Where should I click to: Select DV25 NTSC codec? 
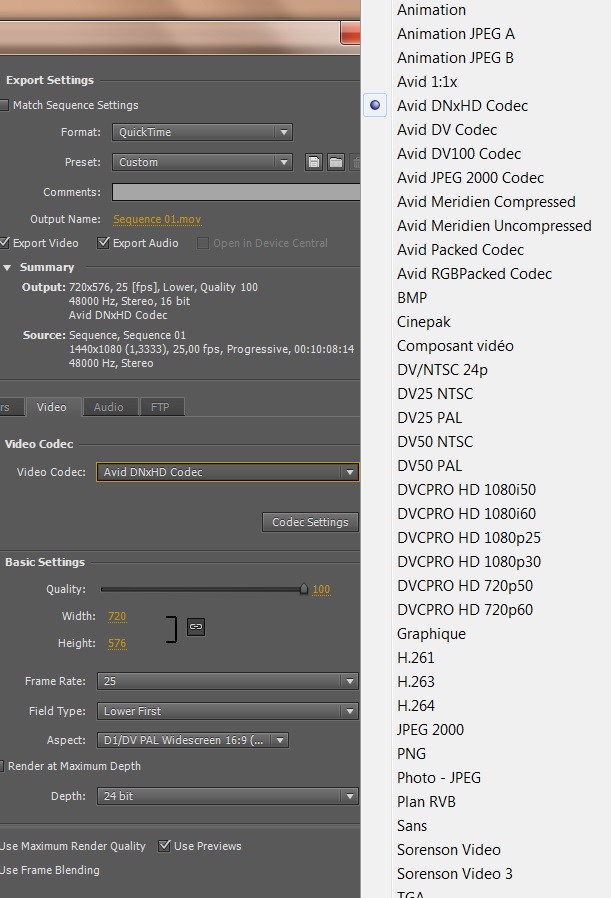pos(435,394)
